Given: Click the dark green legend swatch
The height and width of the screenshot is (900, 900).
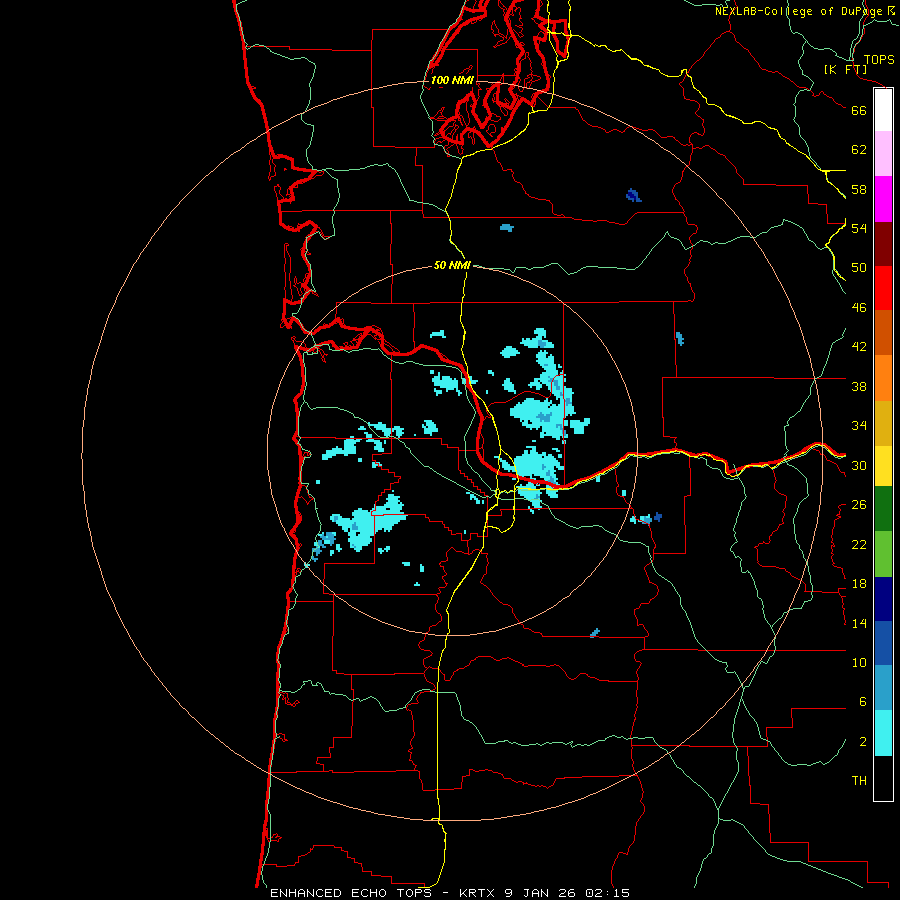Looking at the screenshot, I should pos(883,509).
